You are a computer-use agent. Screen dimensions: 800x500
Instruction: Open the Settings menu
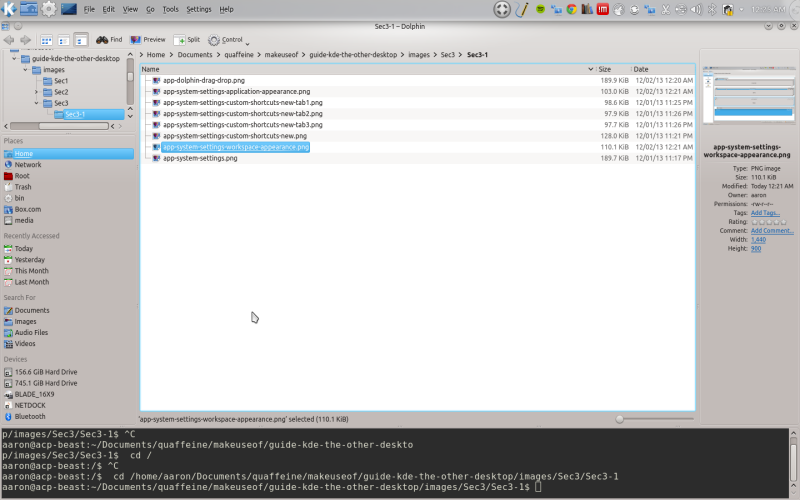pyautogui.click(x=198, y=9)
